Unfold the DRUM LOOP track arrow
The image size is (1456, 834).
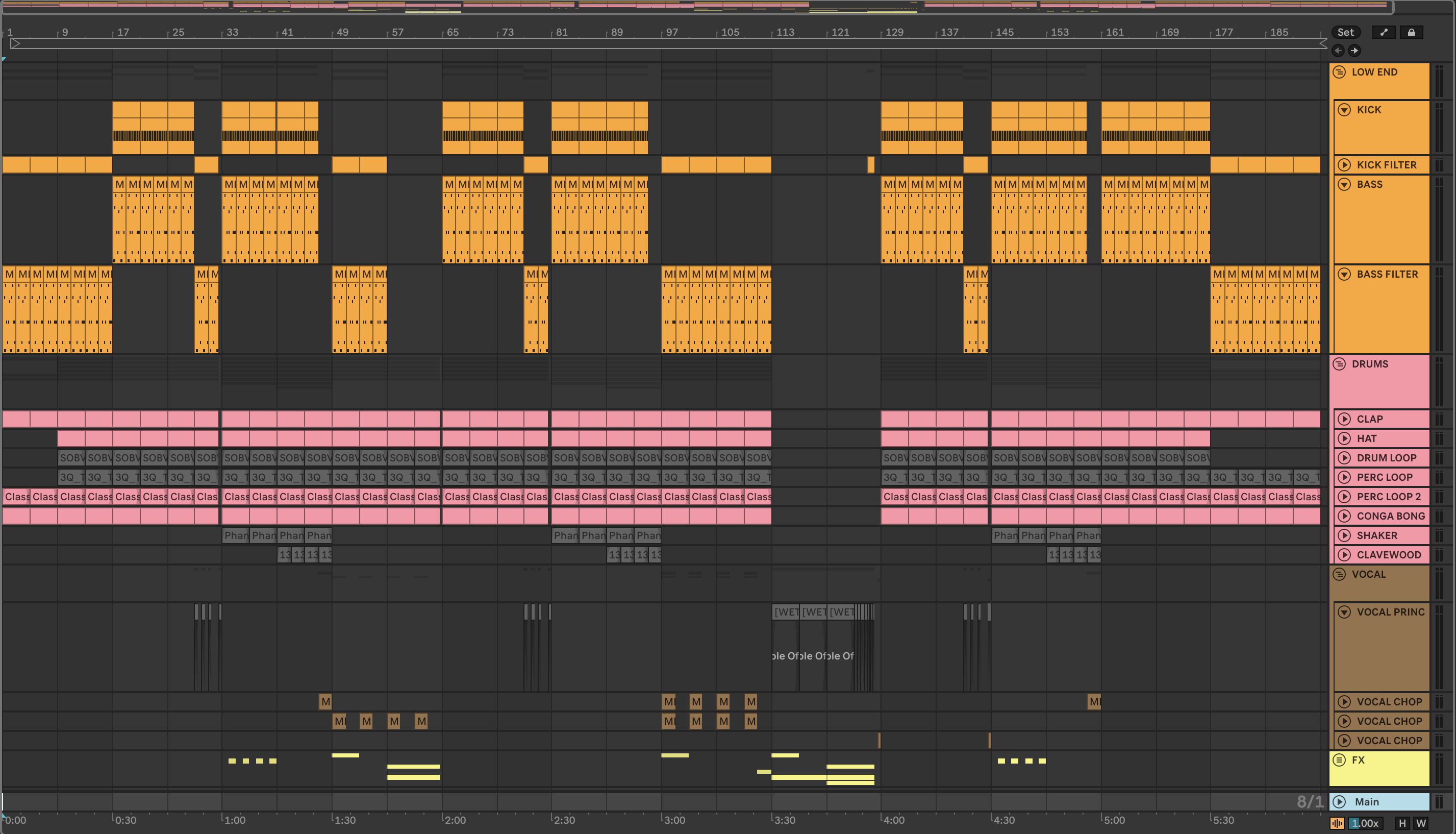(1344, 458)
